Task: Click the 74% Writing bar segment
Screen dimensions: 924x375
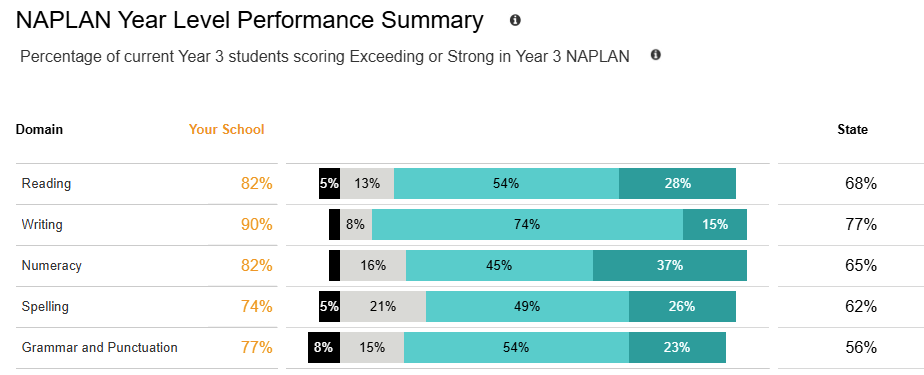Action: point(527,225)
